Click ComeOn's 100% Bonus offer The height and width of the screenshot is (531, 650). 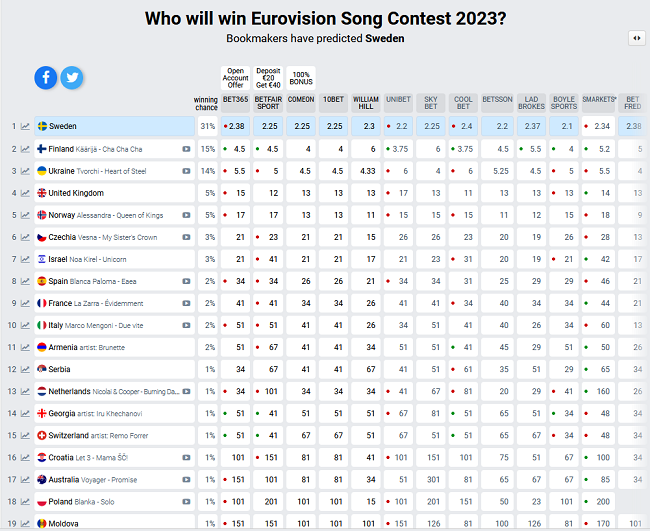(301, 78)
